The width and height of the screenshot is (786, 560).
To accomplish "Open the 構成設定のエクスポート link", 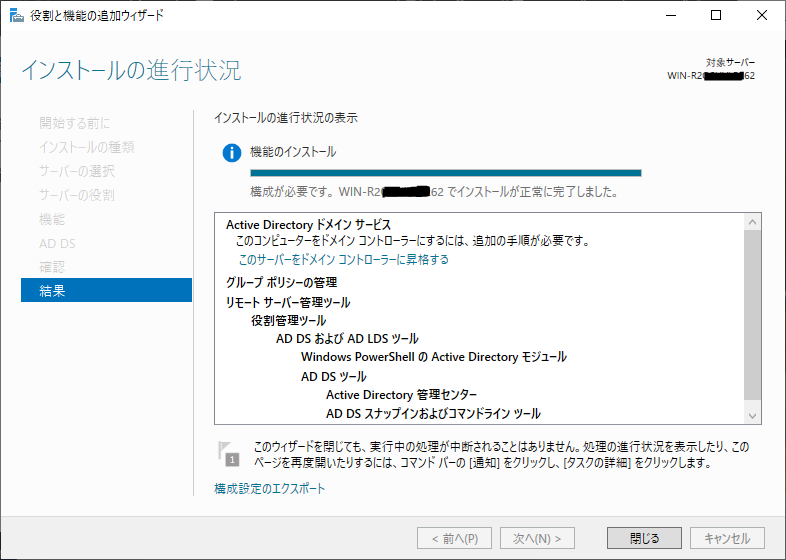I will click(x=270, y=488).
